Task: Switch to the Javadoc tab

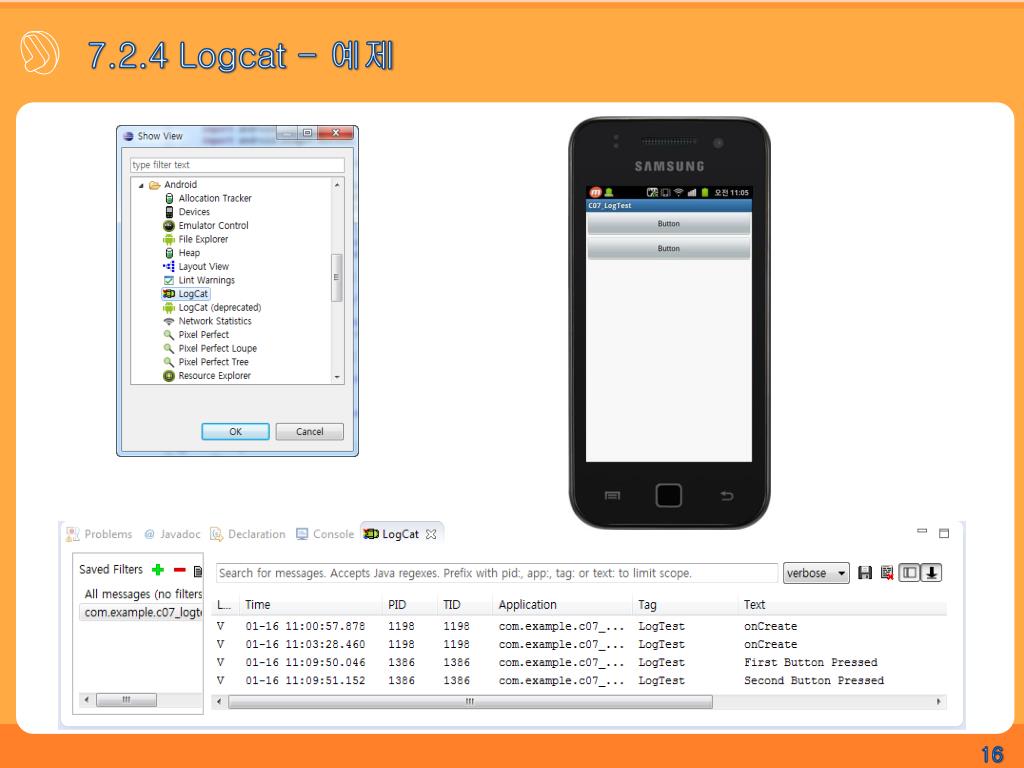Action: (x=172, y=534)
